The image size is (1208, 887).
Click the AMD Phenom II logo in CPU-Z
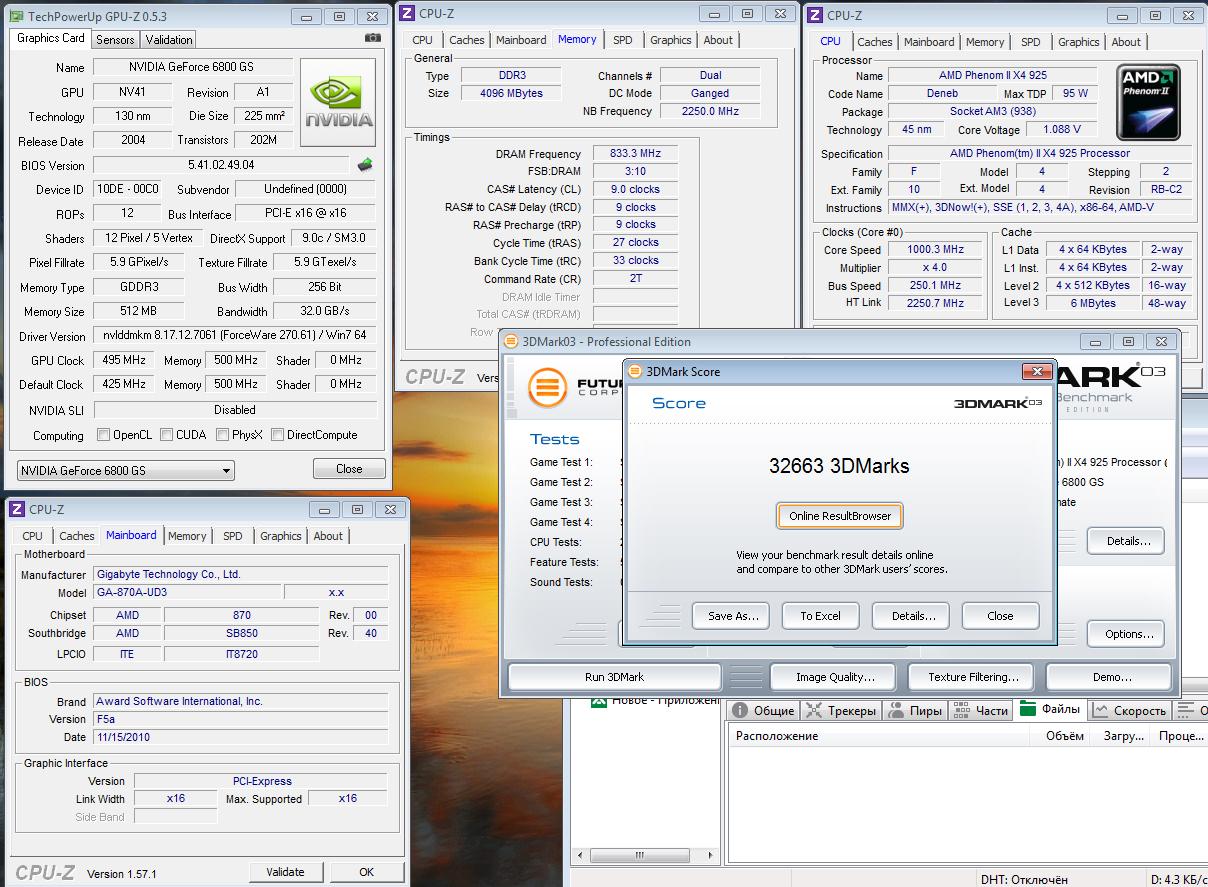(1148, 103)
